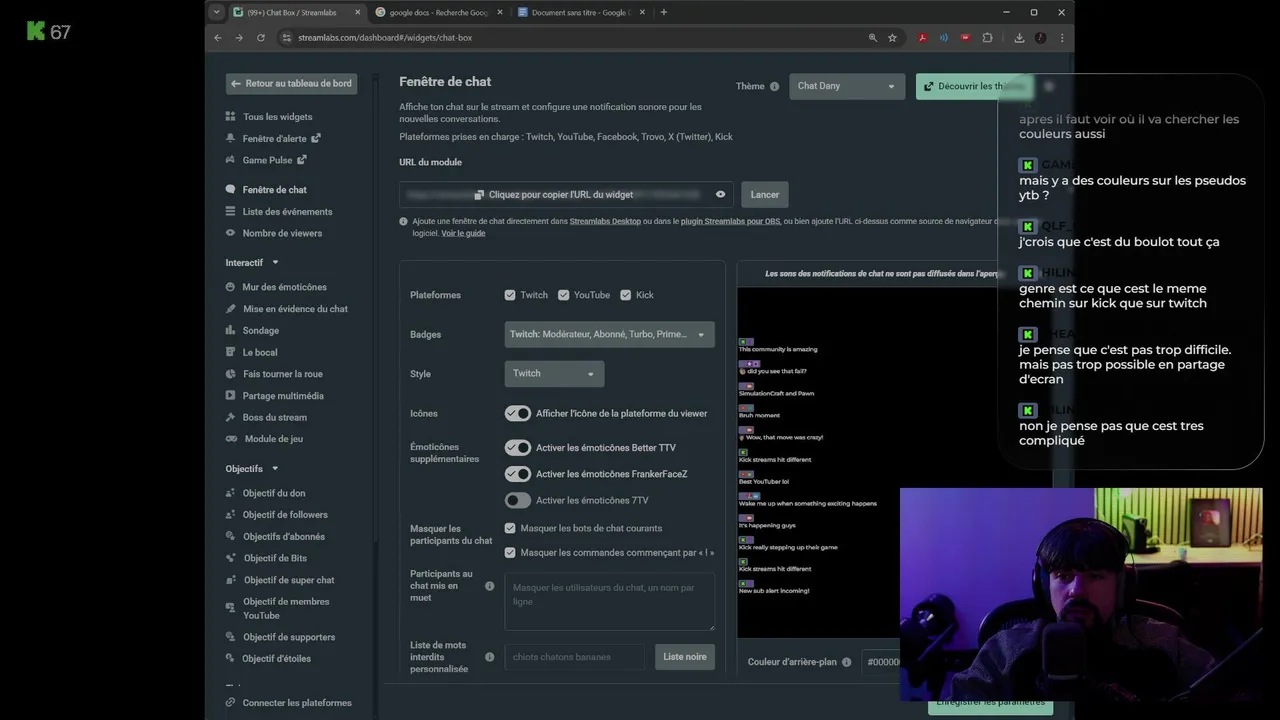The image size is (1280, 720).
Task: Click Partage multimédia sidebar icon
Action: (231, 396)
